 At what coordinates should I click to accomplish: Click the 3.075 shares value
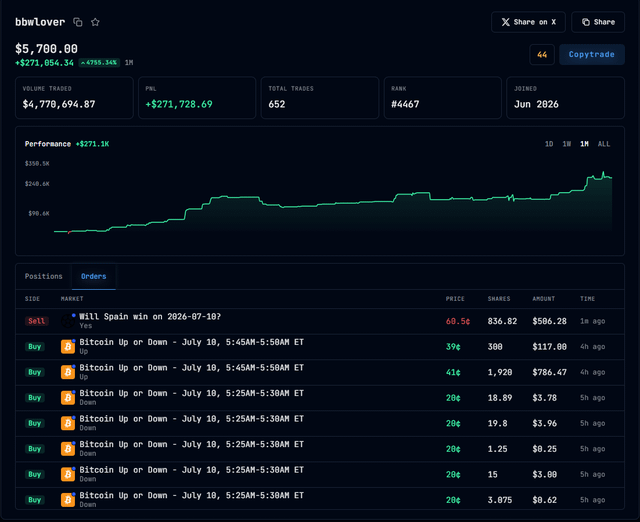500,500
